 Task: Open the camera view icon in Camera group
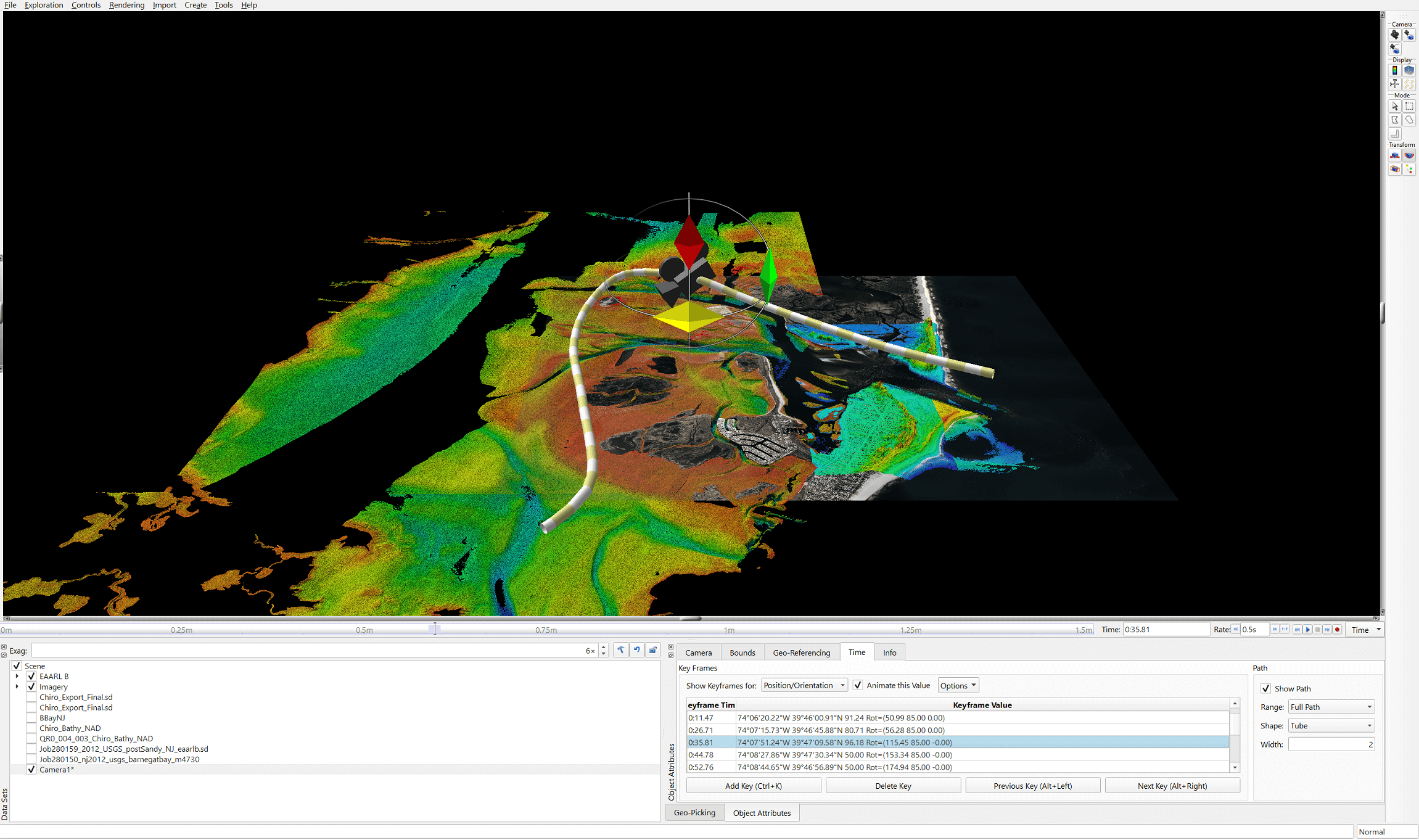1395,35
